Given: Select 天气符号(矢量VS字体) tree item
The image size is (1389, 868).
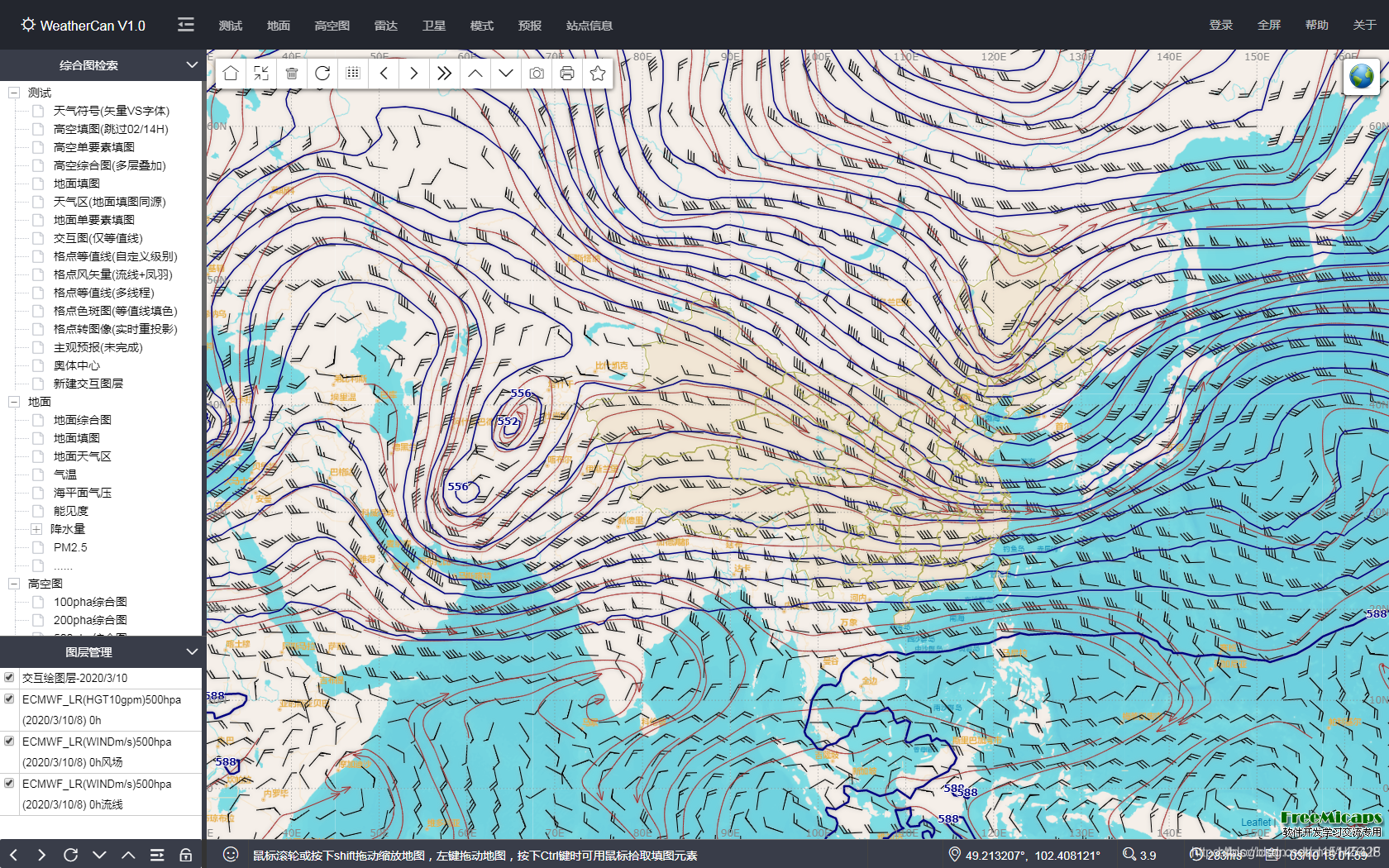Looking at the screenshot, I should click(x=112, y=111).
